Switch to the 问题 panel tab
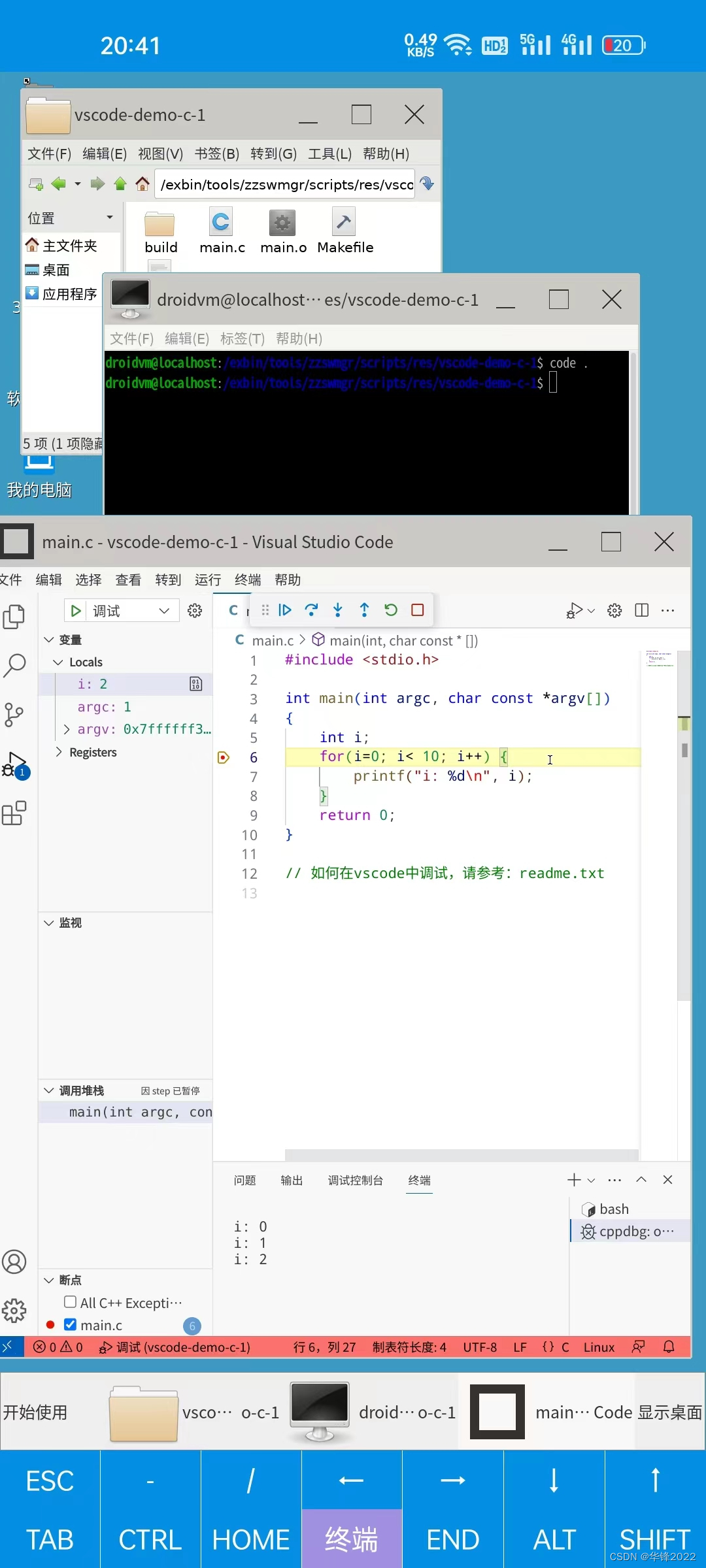 (x=245, y=1180)
